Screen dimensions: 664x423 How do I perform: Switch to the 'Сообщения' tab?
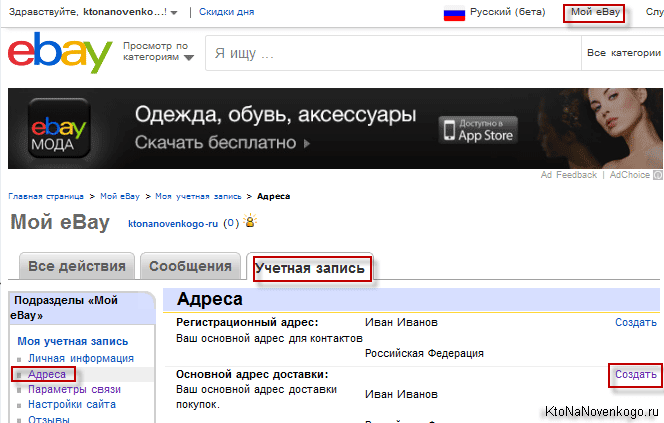point(190,266)
